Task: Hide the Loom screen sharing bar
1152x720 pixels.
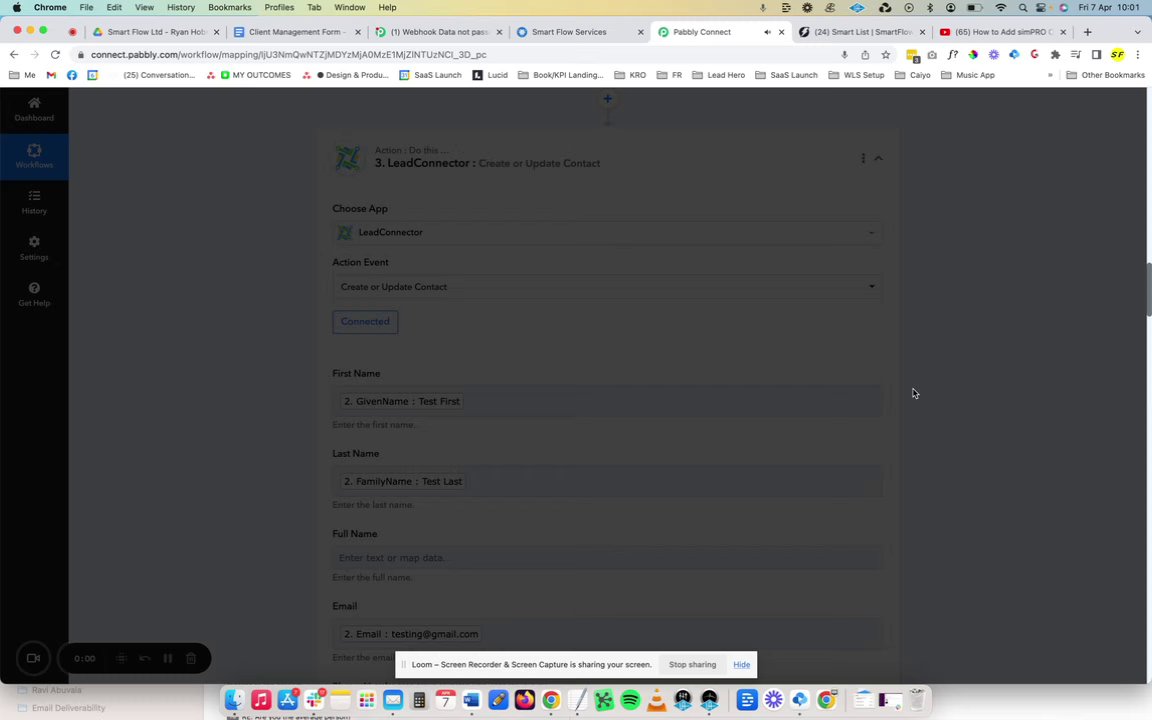Action: click(741, 664)
